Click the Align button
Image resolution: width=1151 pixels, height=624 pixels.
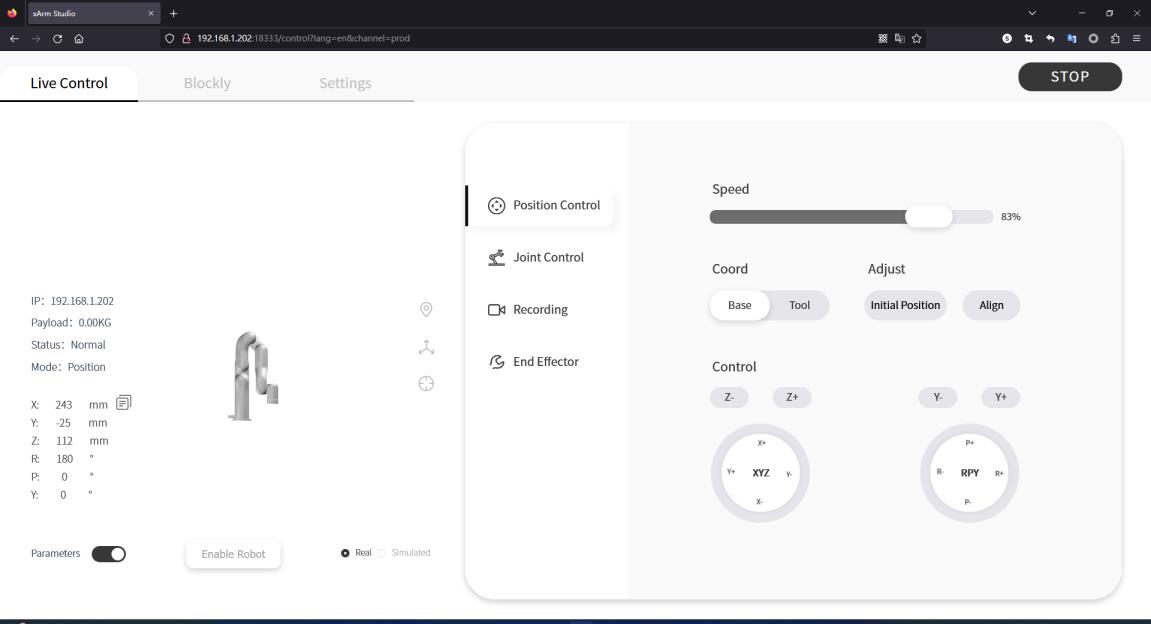click(991, 305)
